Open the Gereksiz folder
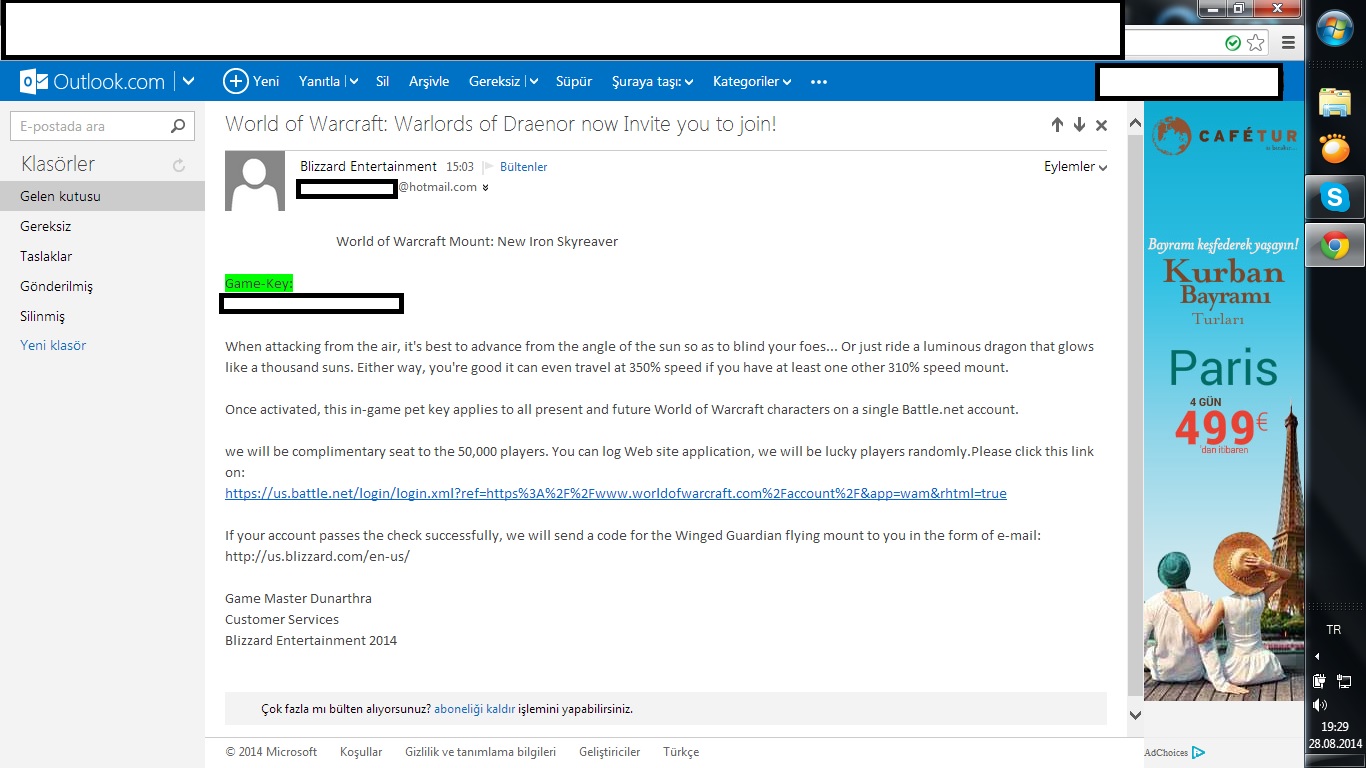1366x768 pixels. click(46, 226)
